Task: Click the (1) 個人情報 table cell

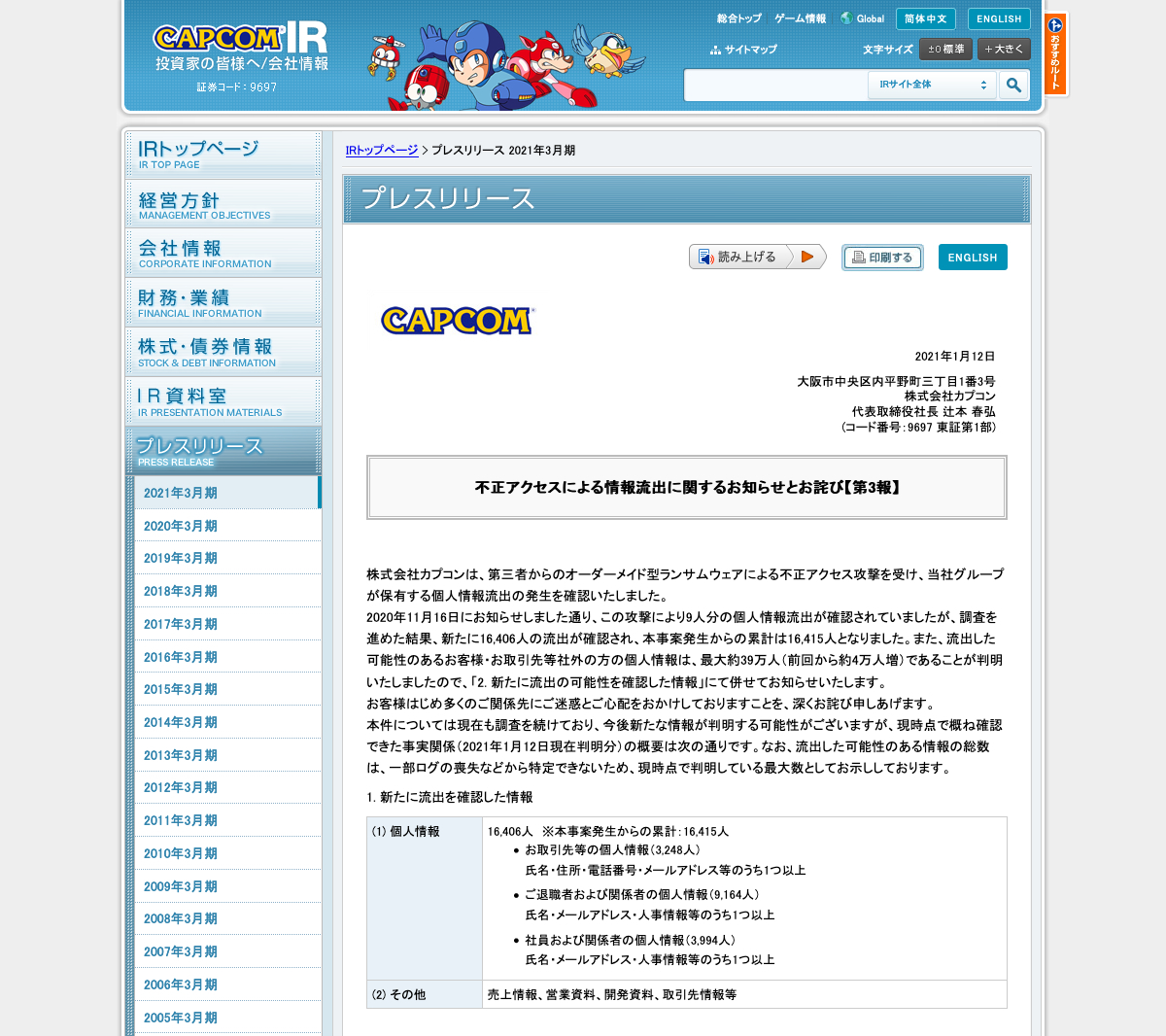Action: 425,898
